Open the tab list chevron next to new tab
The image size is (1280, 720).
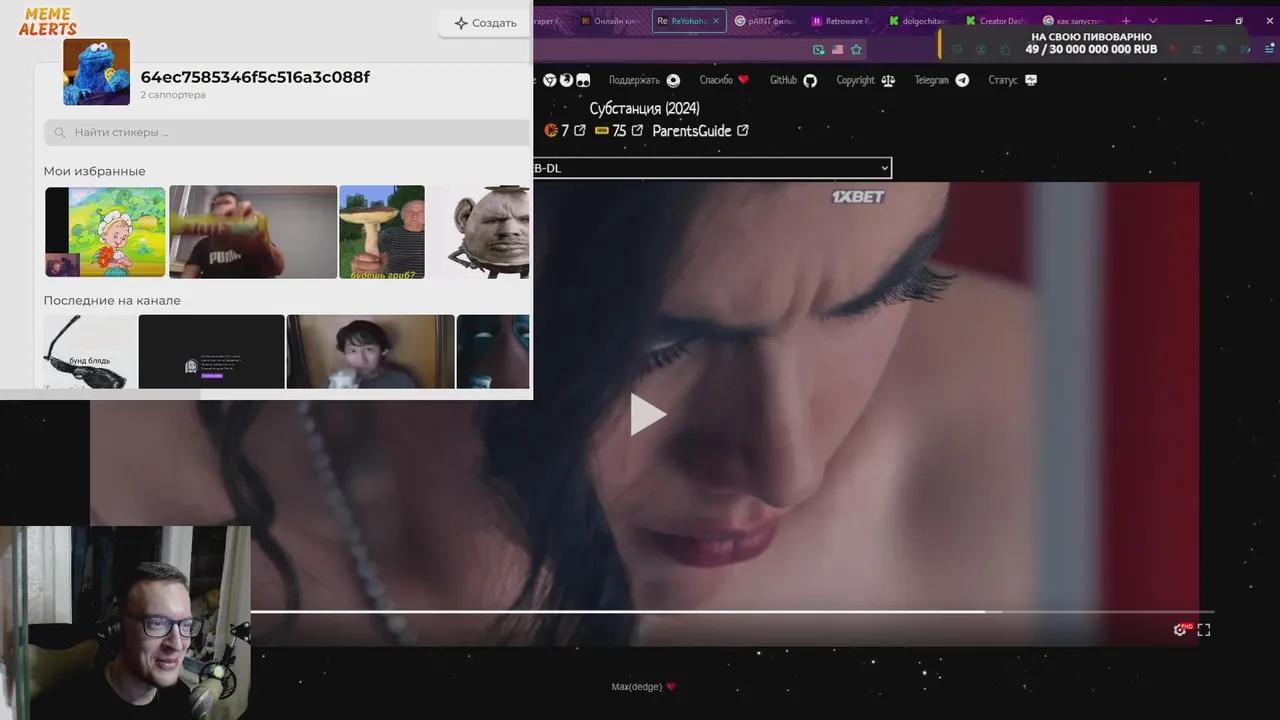tap(1152, 20)
